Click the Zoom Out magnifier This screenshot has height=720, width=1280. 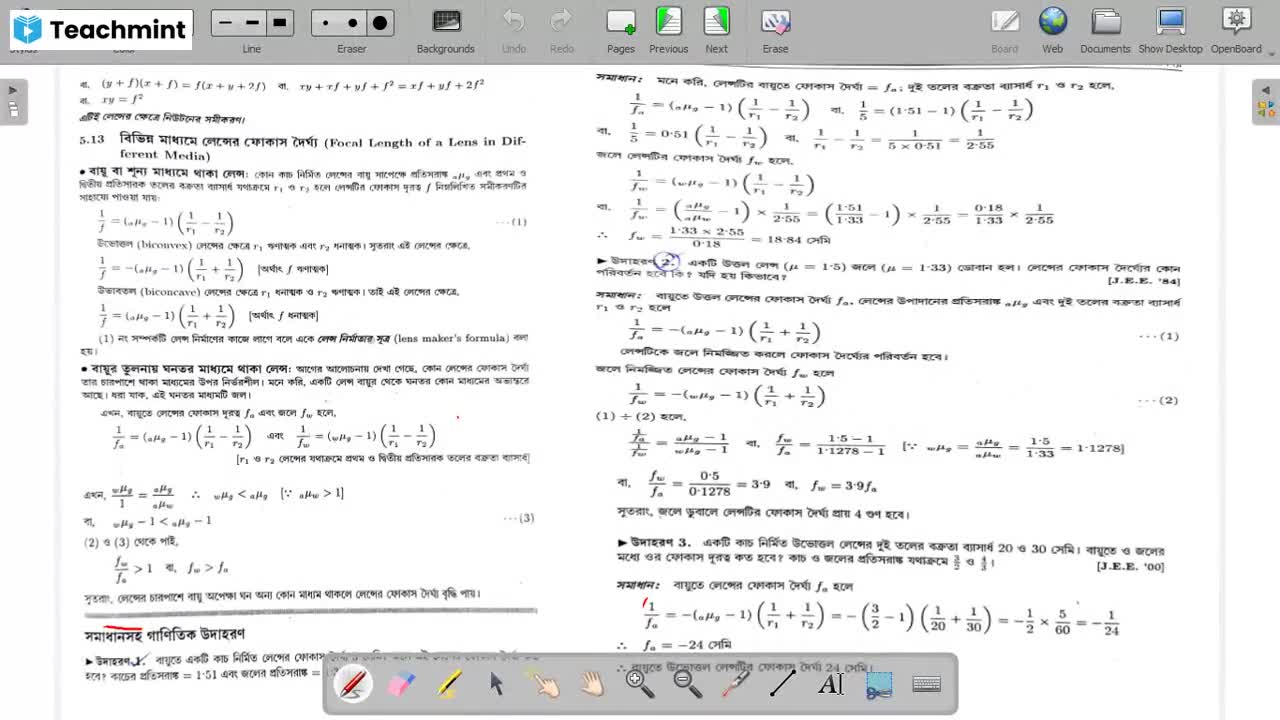[x=688, y=684]
